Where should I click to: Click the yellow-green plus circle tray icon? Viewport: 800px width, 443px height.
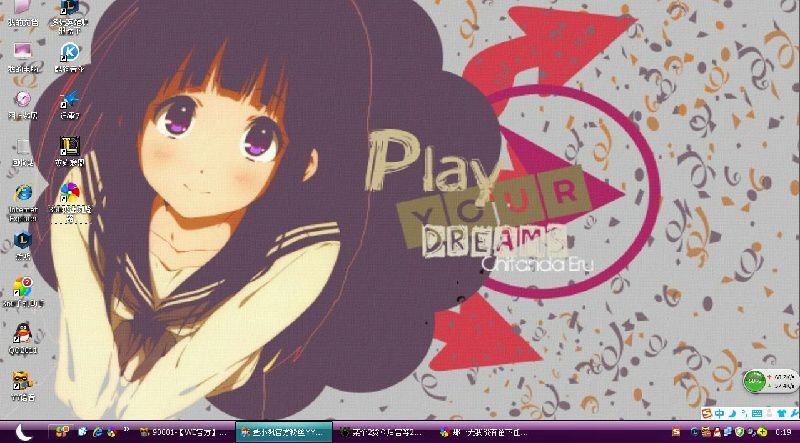pos(763,432)
